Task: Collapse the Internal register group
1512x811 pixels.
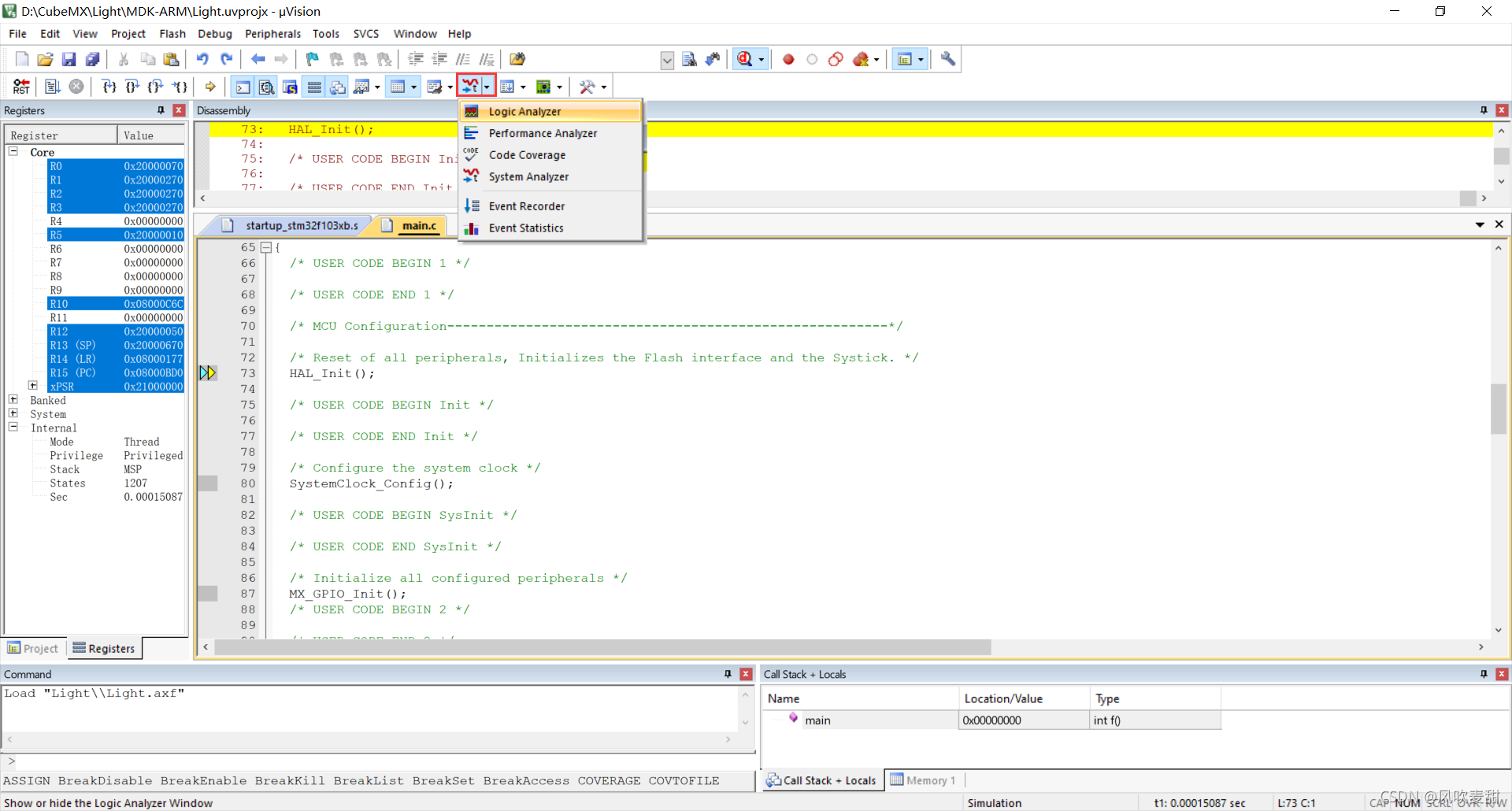Action: pyautogui.click(x=13, y=427)
